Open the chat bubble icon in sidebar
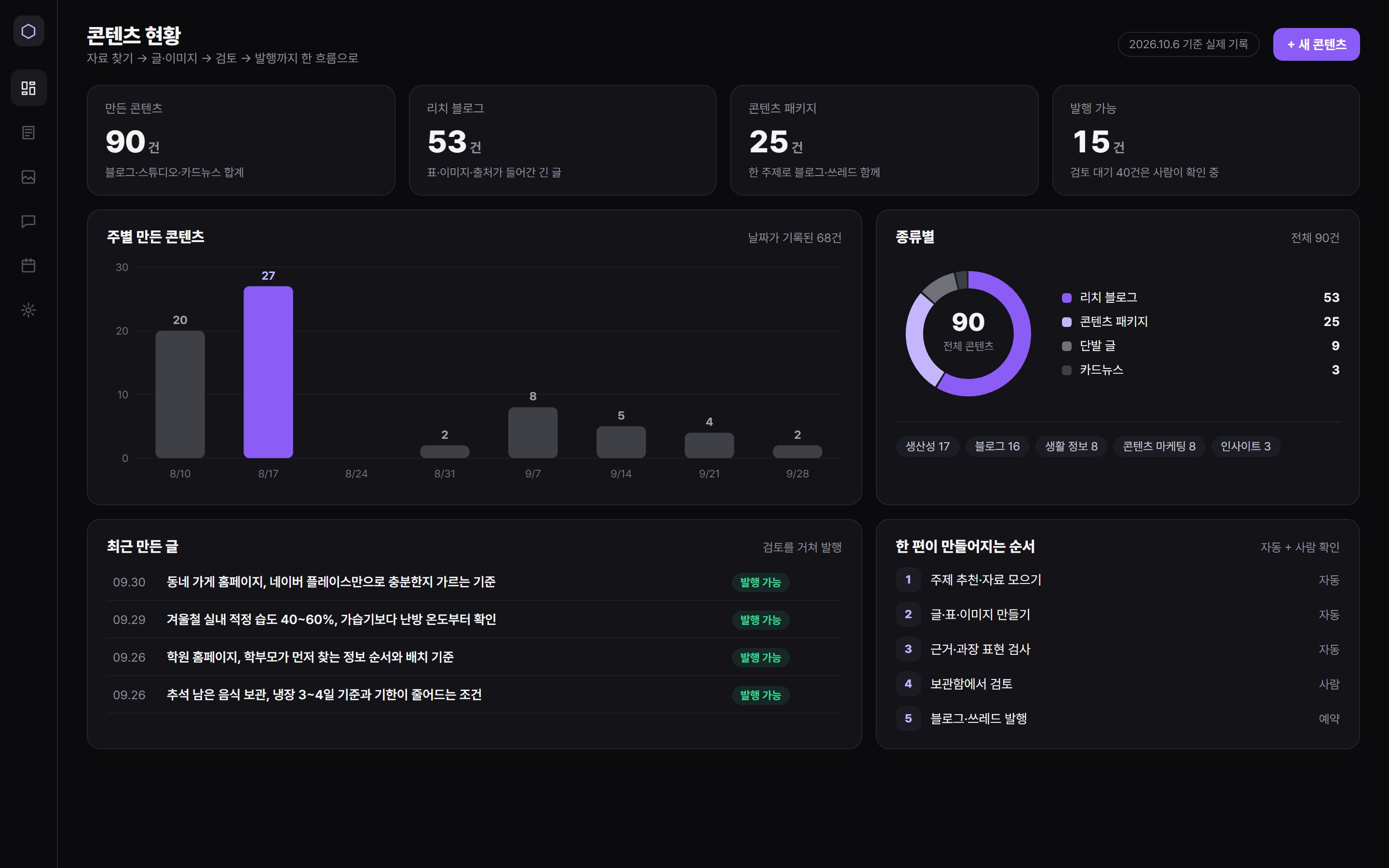The width and height of the screenshot is (1389, 868). 29,222
